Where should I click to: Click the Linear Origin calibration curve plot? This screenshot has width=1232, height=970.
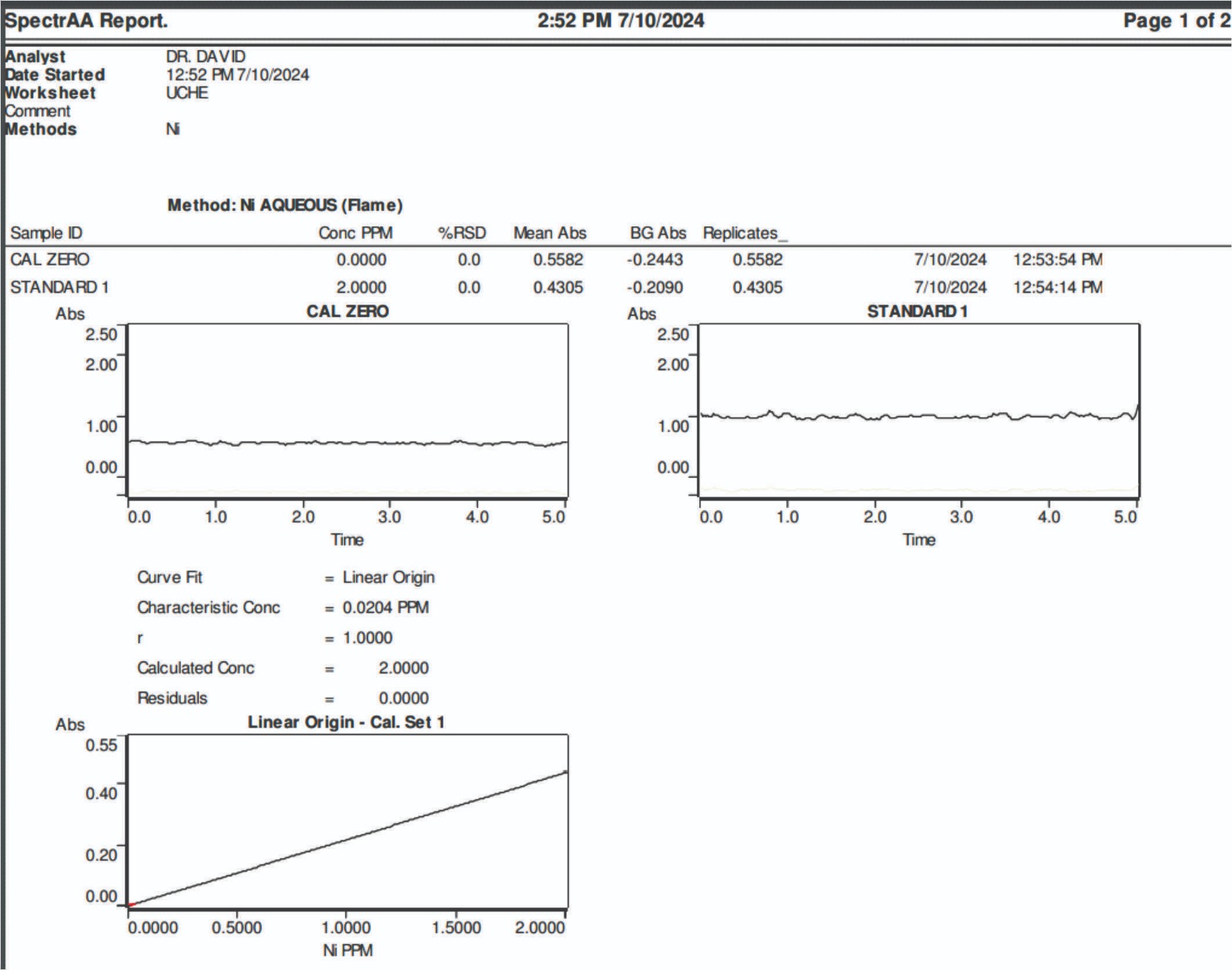coord(347,822)
